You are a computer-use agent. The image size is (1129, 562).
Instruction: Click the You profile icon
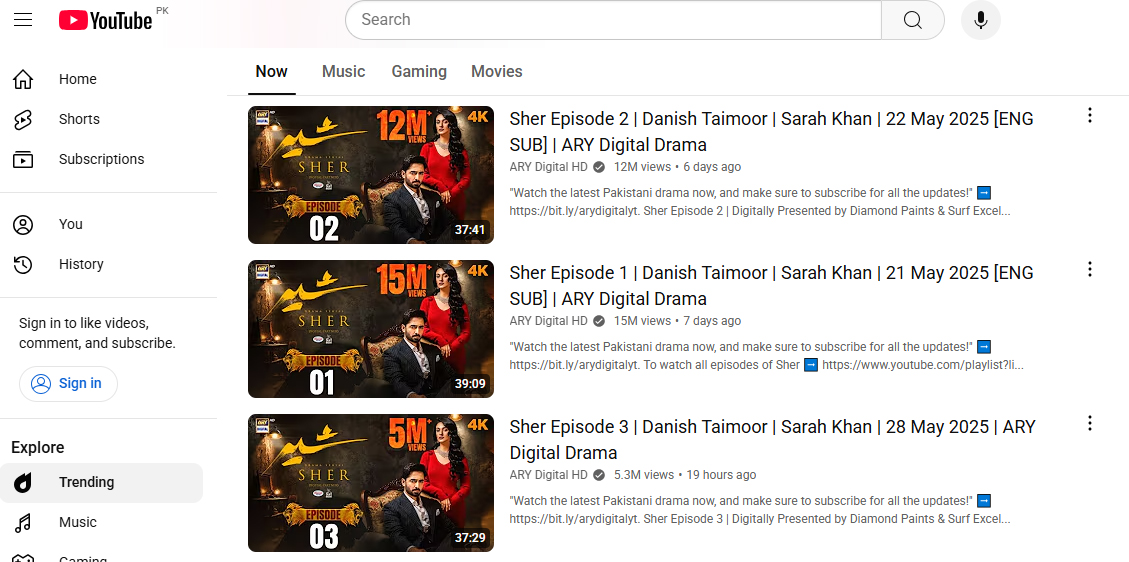pos(23,225)
